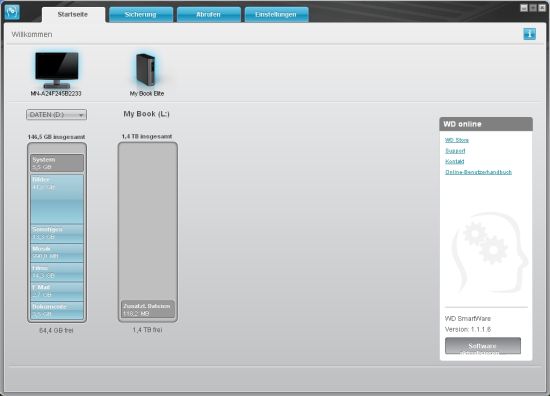Select the Dokumente category block
The height and width of the screenshot is (396, 550).
(x=57, y=310)
